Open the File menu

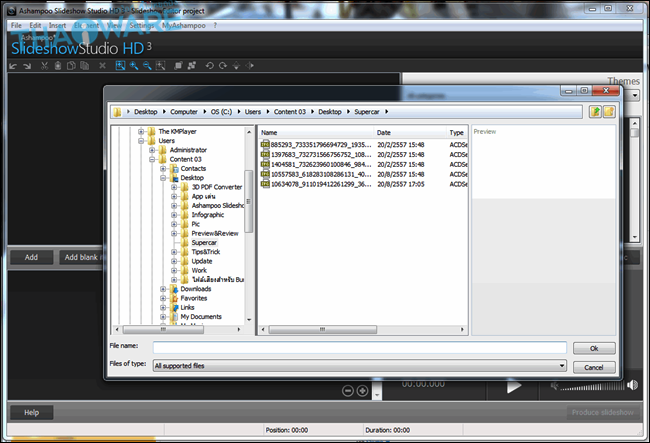click(16, 26)
